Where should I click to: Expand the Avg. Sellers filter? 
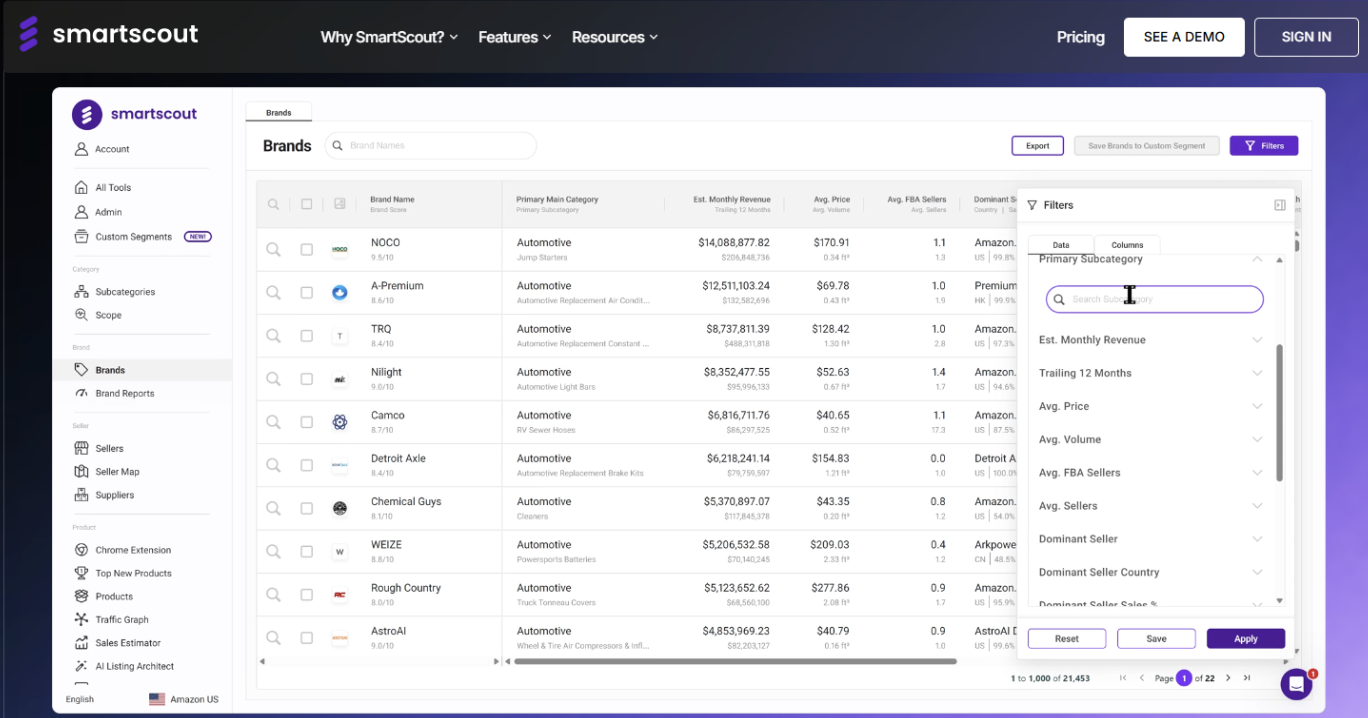[1257, 505]
